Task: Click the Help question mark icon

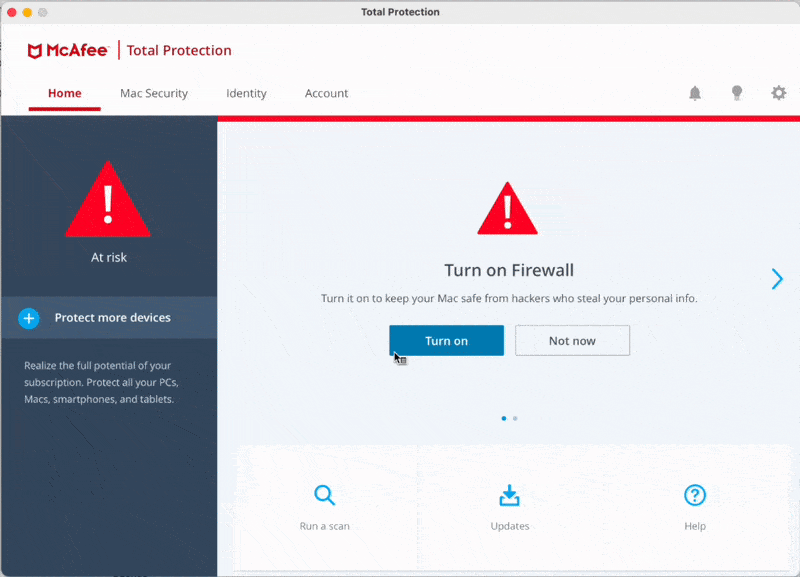Action: point(695,495)
